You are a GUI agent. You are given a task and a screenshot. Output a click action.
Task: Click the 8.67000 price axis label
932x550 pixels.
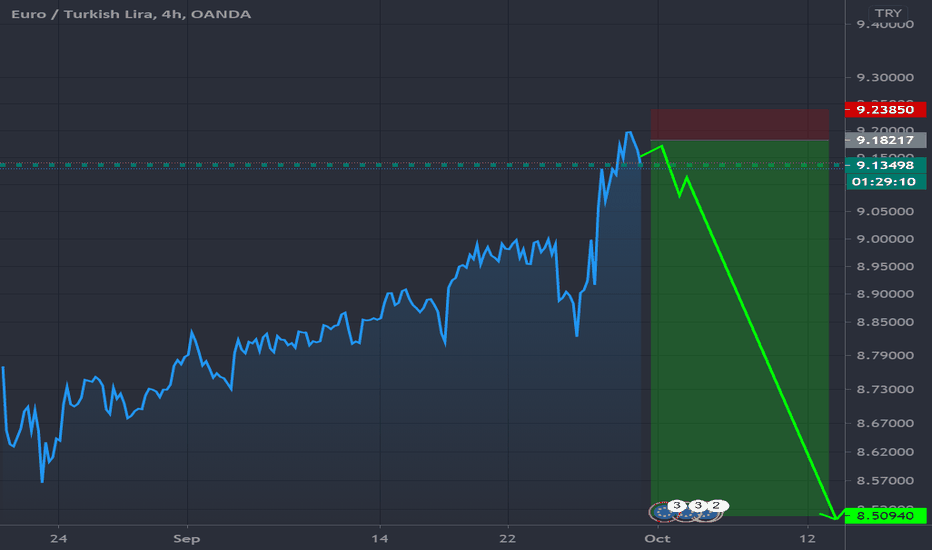pos(885,423)
